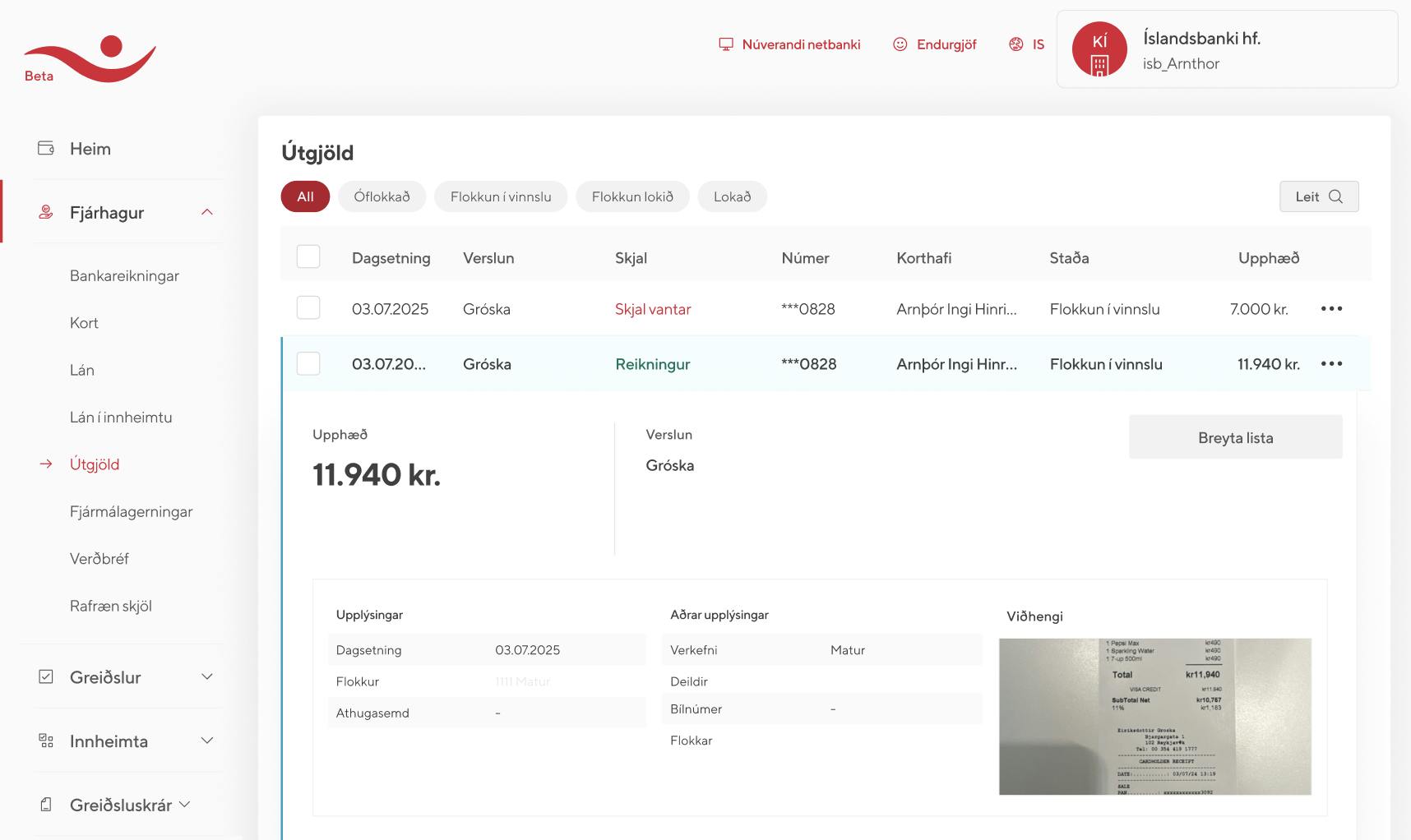Expand the Greiðslur section chevron
This screenshot has height=840, width=1411.
(x=207, y=676)
